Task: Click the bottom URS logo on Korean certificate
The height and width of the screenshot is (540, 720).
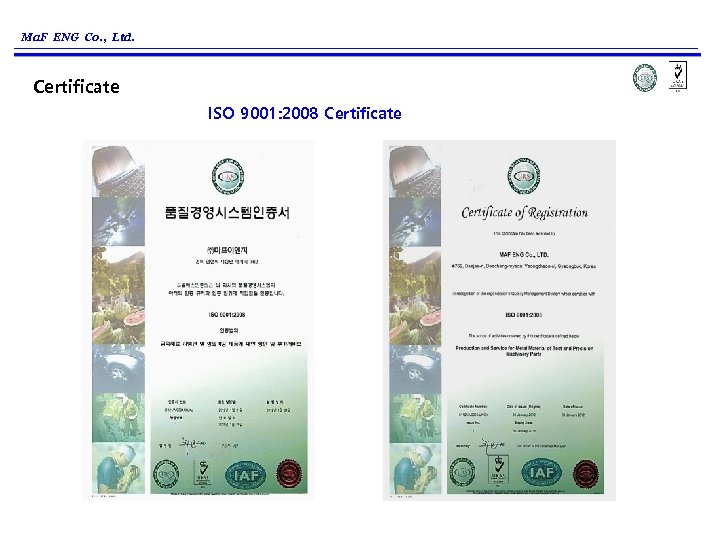Action: pos(166,474)
